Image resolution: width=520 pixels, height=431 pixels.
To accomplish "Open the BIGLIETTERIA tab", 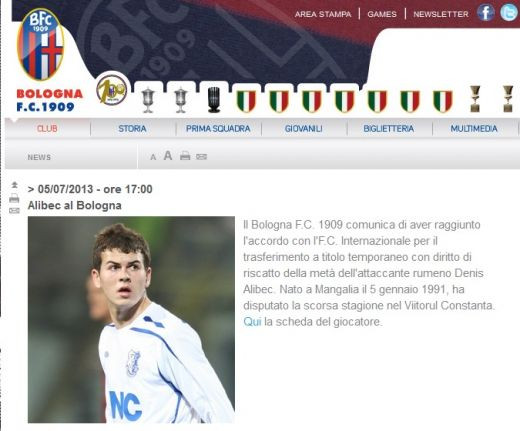I will [389, 129].
